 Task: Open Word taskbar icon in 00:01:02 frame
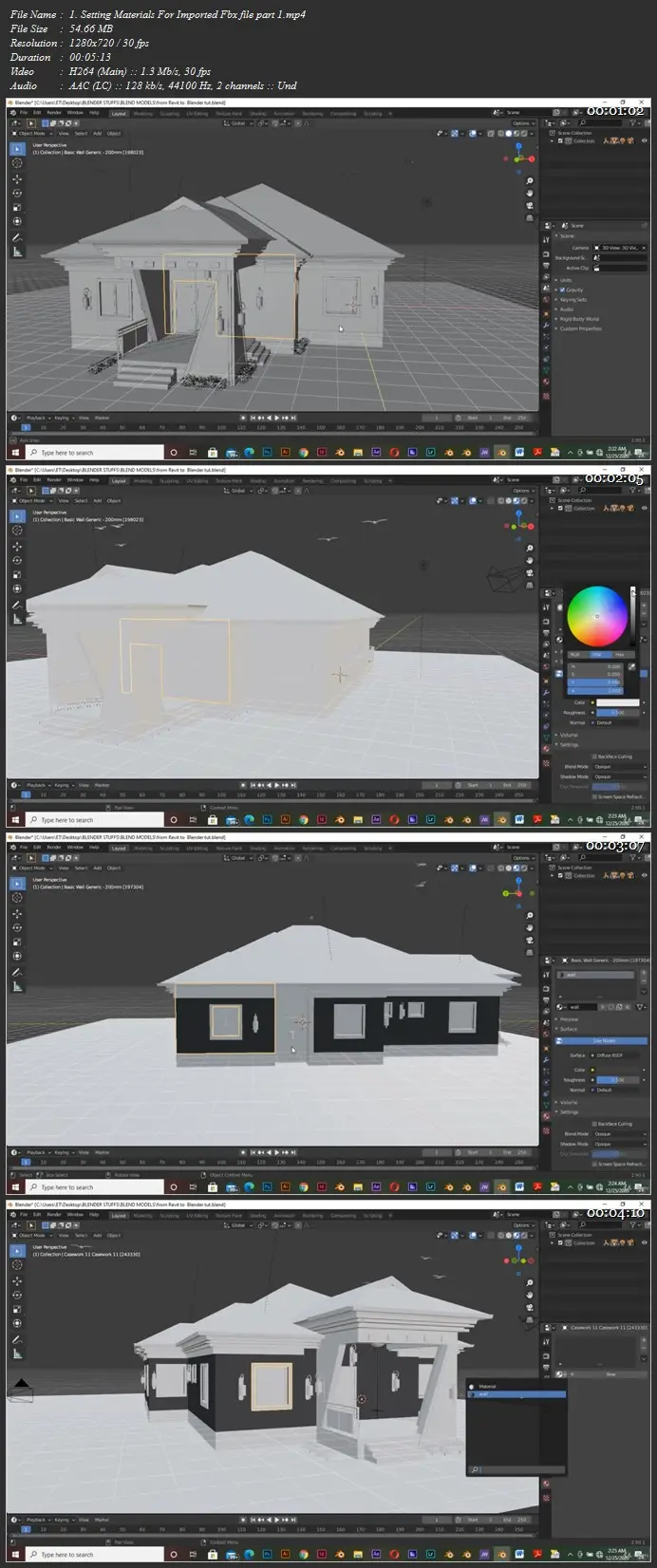520,453
